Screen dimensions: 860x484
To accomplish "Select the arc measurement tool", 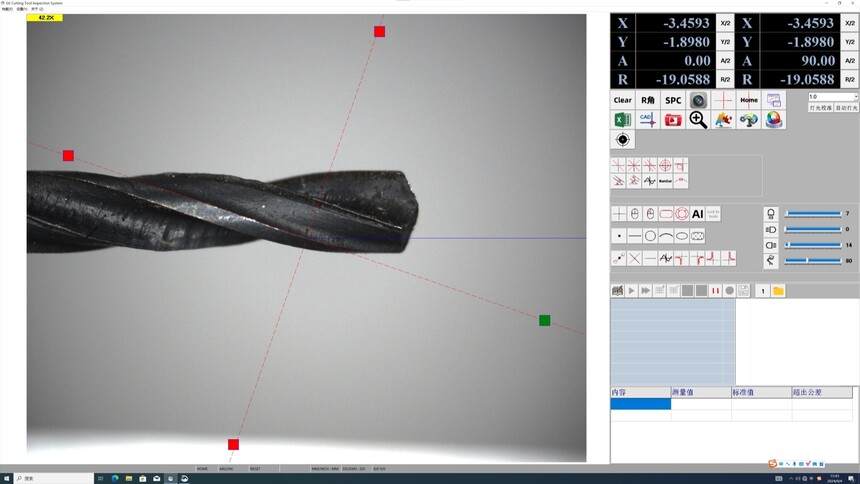I will 666,236.
